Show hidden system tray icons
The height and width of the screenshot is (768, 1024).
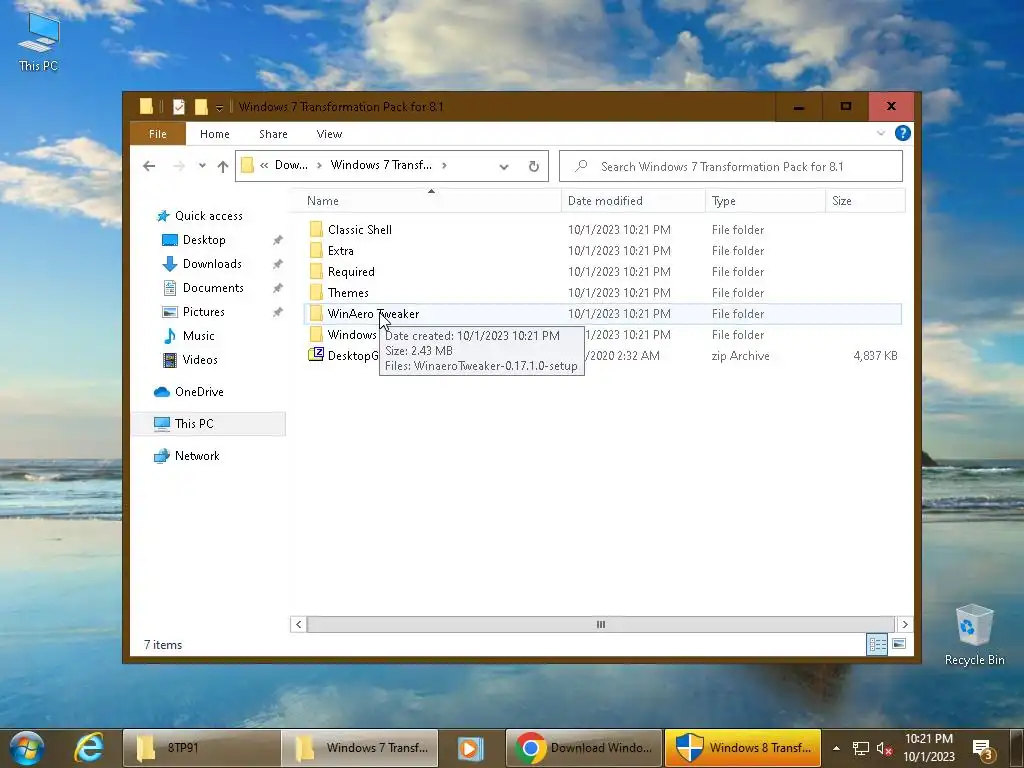(x=836, y=748)
